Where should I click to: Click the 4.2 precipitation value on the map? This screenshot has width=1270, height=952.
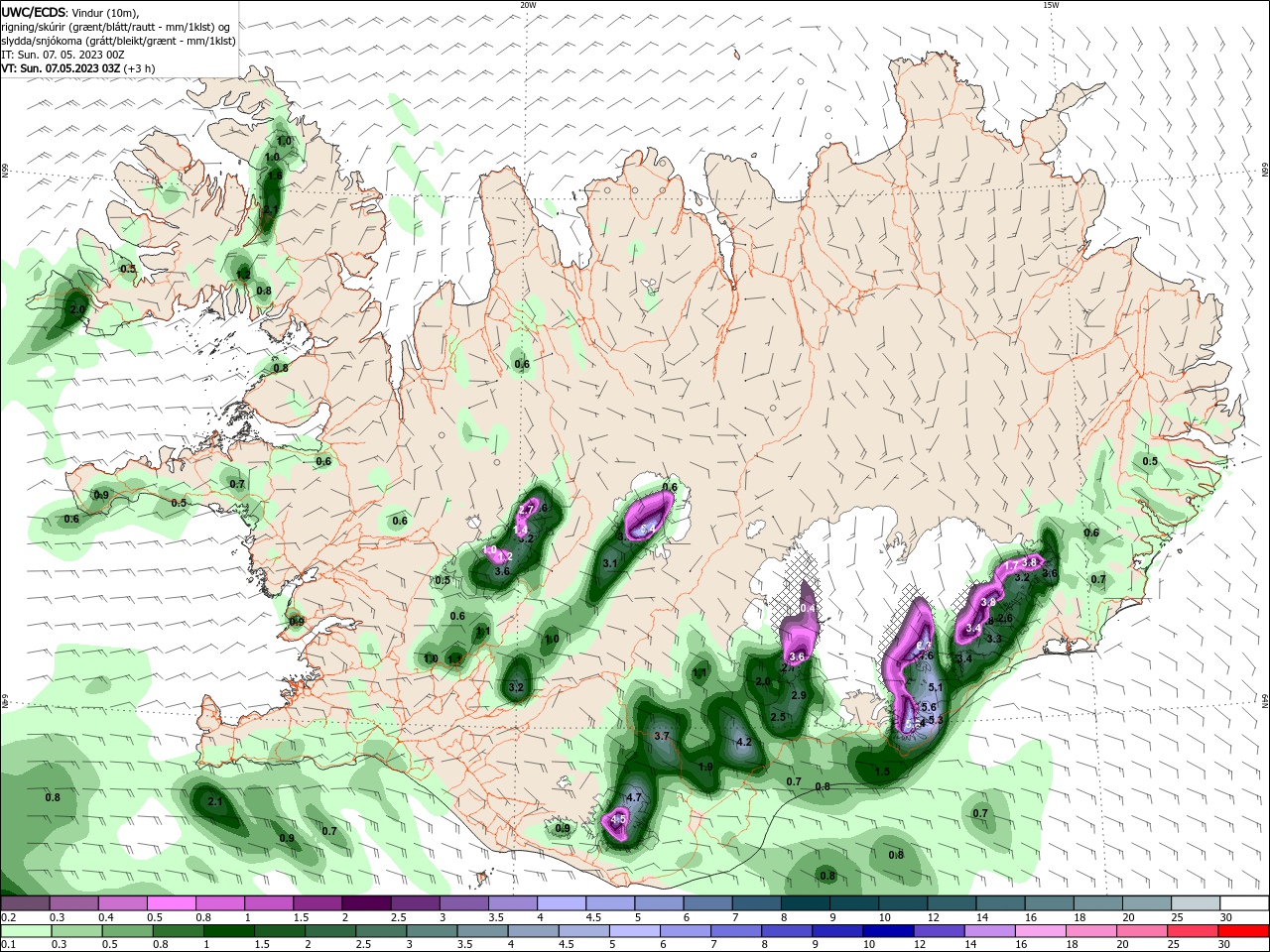743,742
